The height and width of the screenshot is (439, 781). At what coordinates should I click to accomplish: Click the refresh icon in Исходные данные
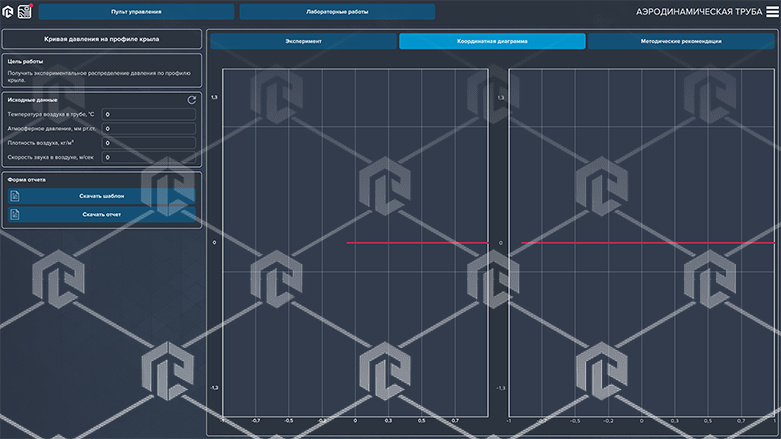click(x=191, y=100)
